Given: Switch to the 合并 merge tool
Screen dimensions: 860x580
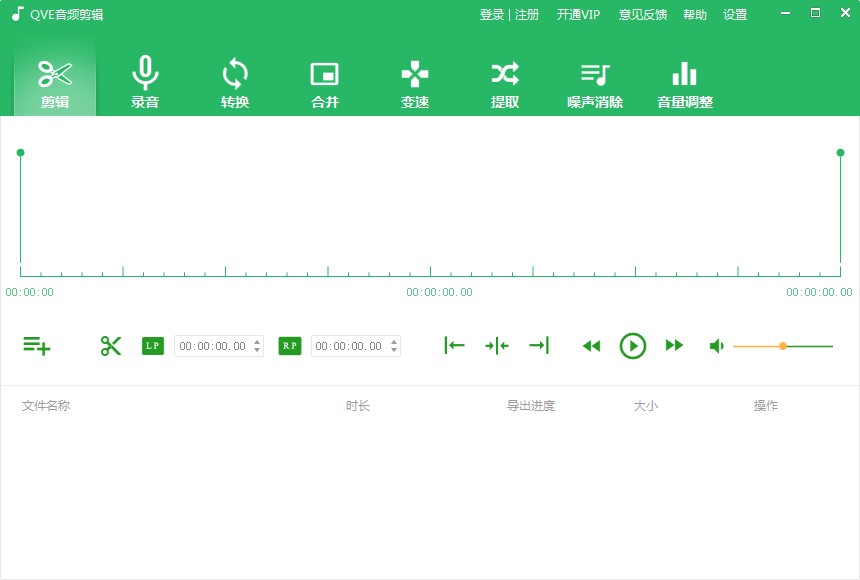Looking at the screenshot, I should 323,80.
